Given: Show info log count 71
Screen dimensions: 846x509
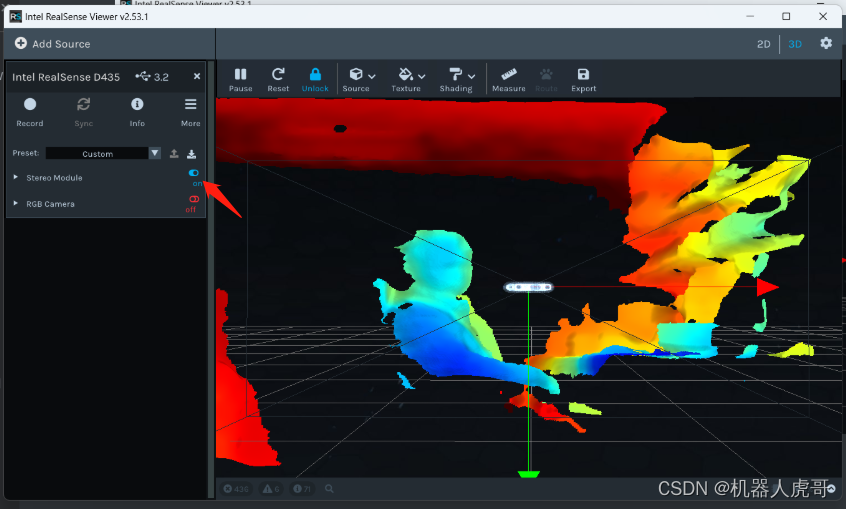Looking at the screenshot, I should (x=302, y=489).
